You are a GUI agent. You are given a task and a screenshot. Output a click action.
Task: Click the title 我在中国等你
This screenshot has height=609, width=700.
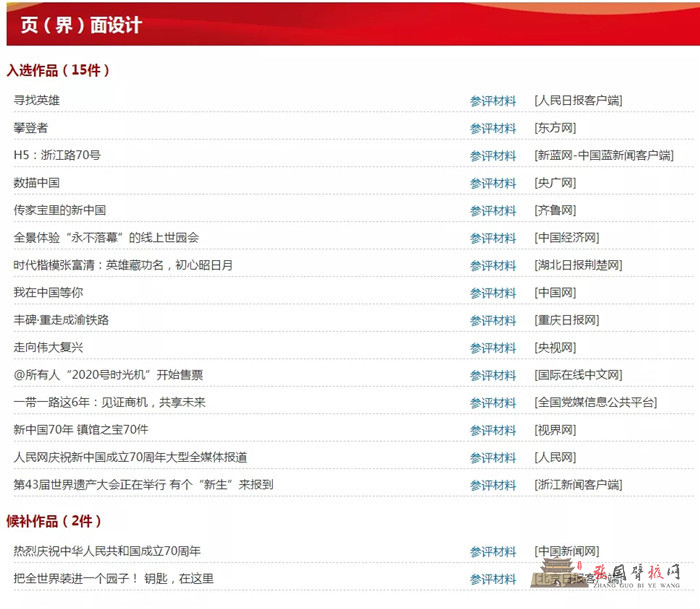coord(48,292)
